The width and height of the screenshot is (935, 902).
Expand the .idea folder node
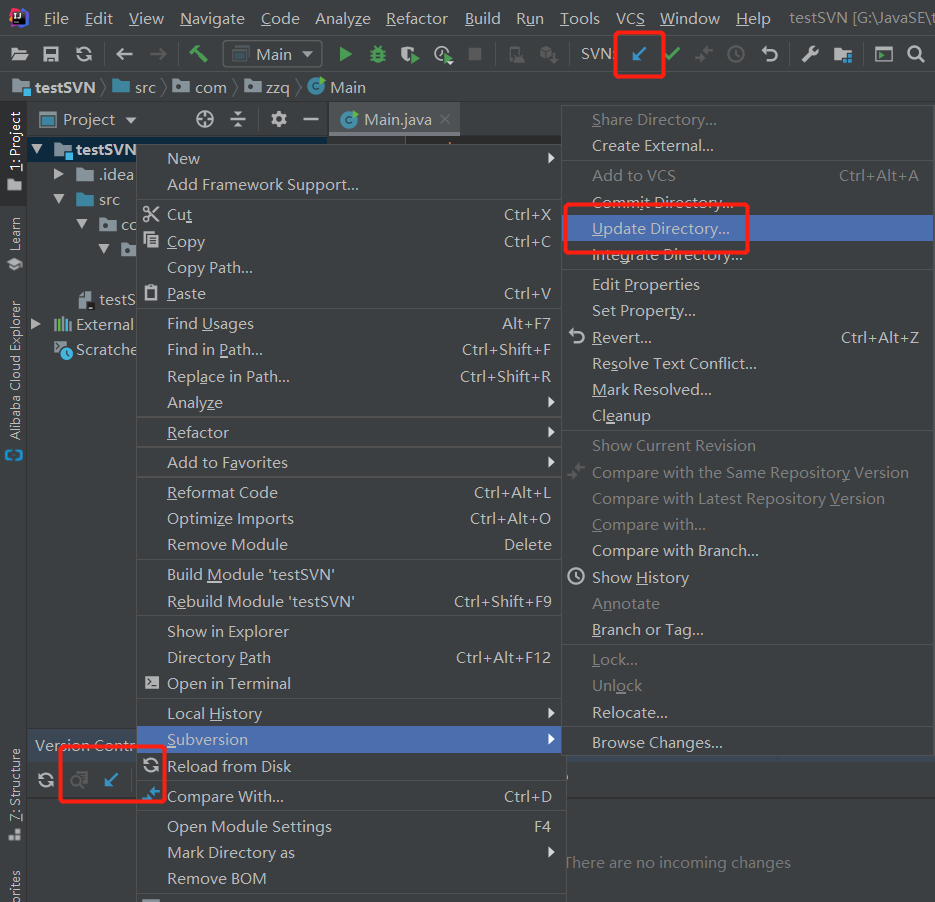click(x=58, y=174)
